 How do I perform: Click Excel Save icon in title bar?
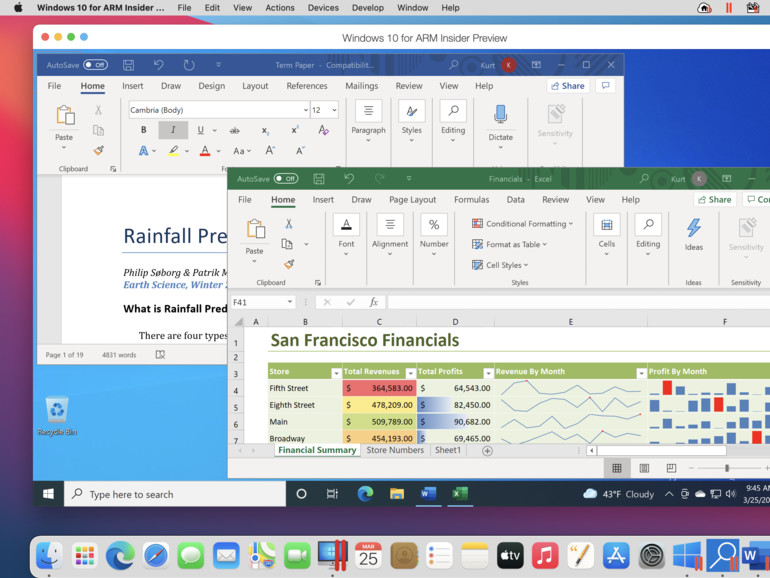coord(319,179)
